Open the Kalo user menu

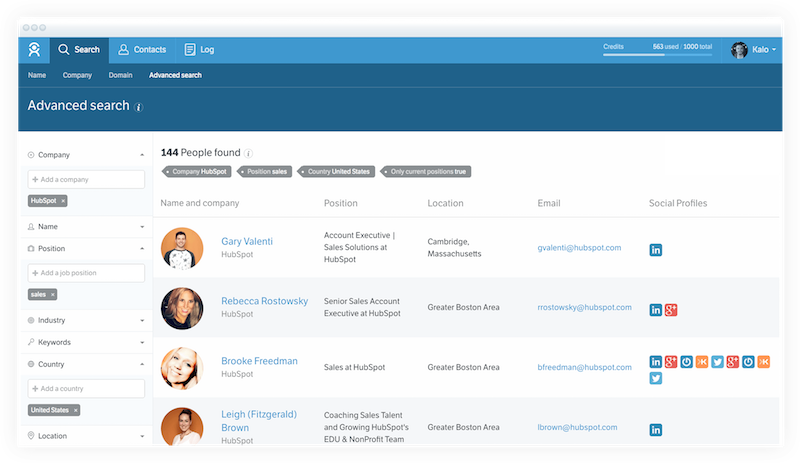pos(754,50)
